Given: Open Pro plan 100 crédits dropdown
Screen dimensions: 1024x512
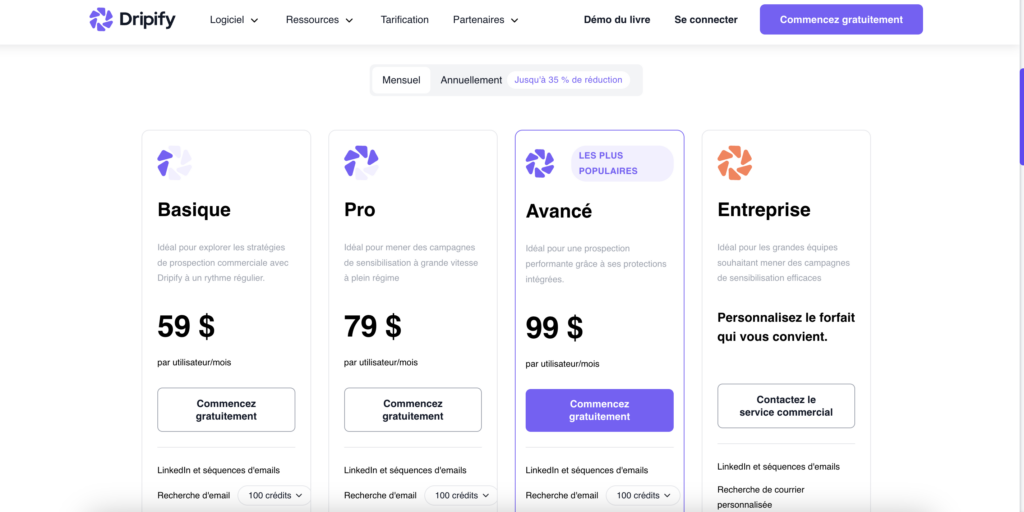Looking at the screenshot, I should [462, 496].
